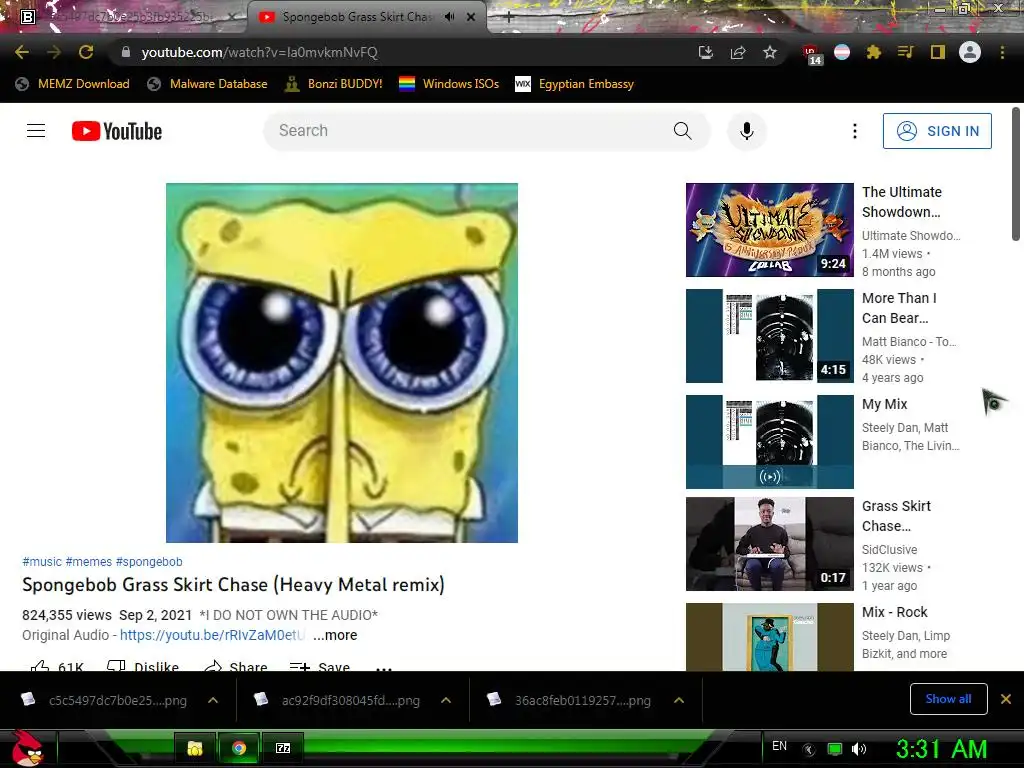Like the video (61K)

[57, 666]
